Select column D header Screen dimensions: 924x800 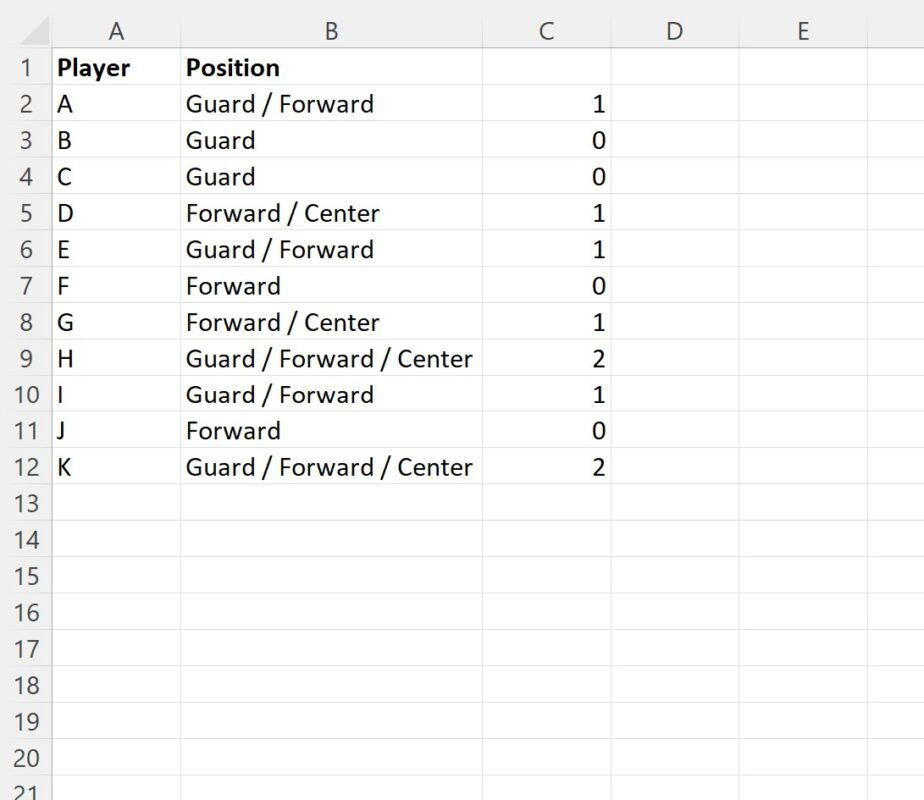click(x=674, y=32)
